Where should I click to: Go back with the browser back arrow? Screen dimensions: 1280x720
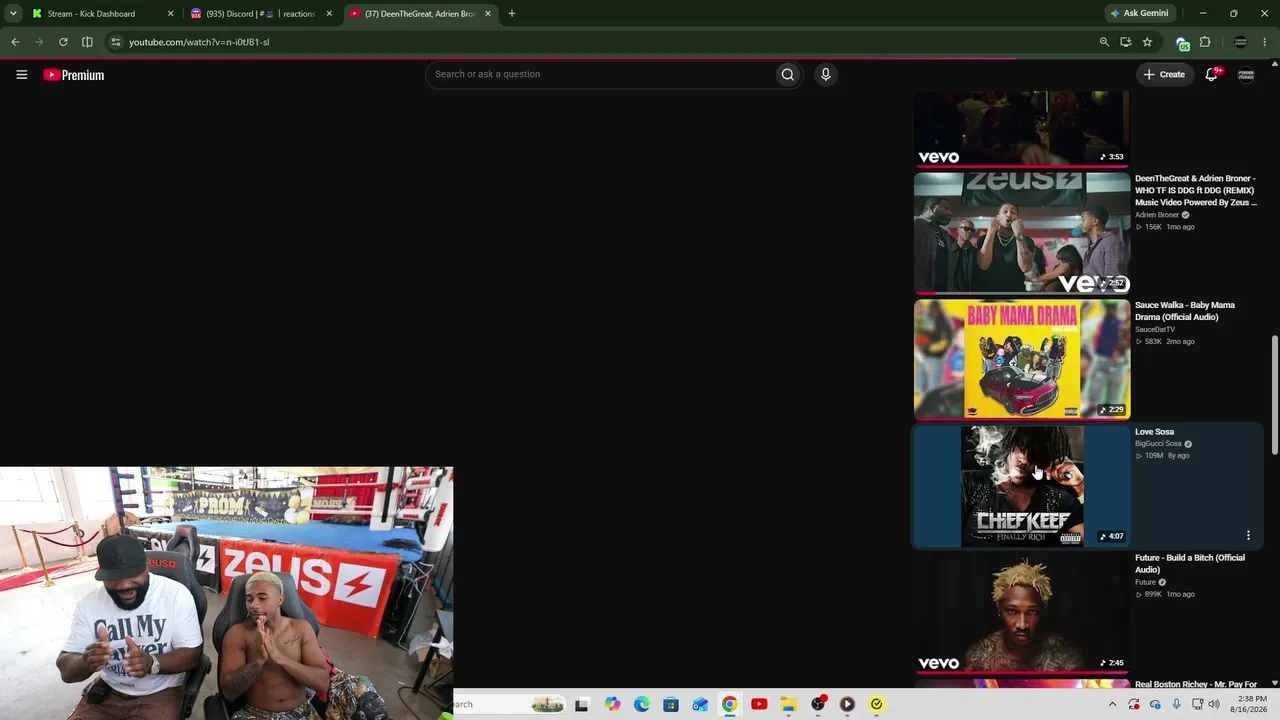coord(15,42)
